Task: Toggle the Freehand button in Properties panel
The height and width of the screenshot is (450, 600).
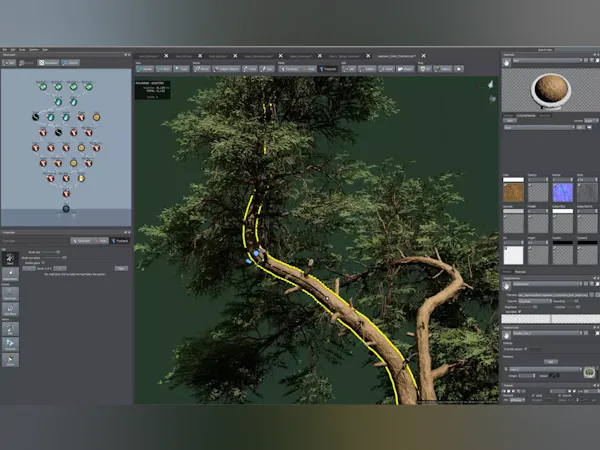Action: [x=119, y=241]
